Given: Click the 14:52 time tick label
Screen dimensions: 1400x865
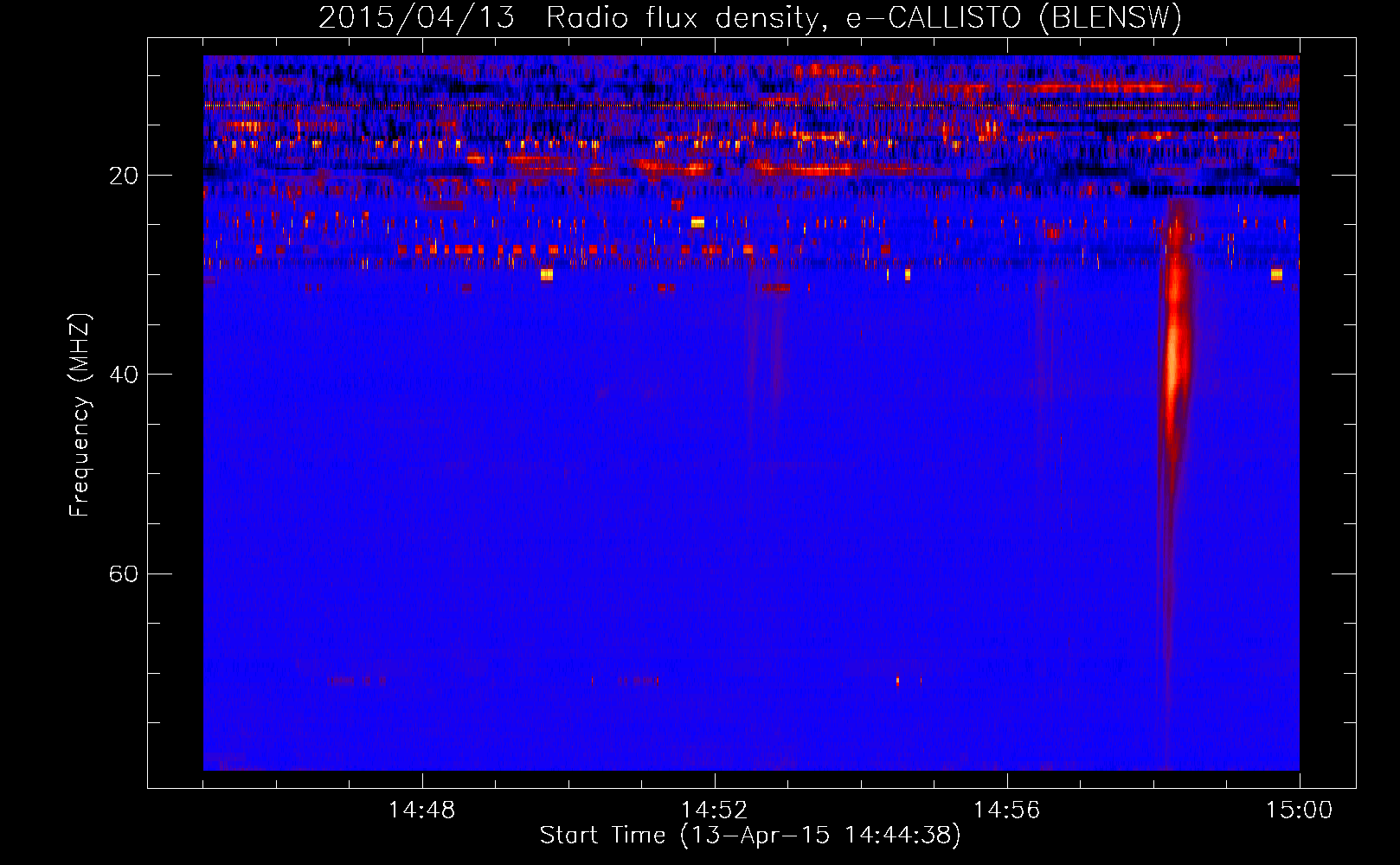Looking at the screenshot, I should coord(714,811).
